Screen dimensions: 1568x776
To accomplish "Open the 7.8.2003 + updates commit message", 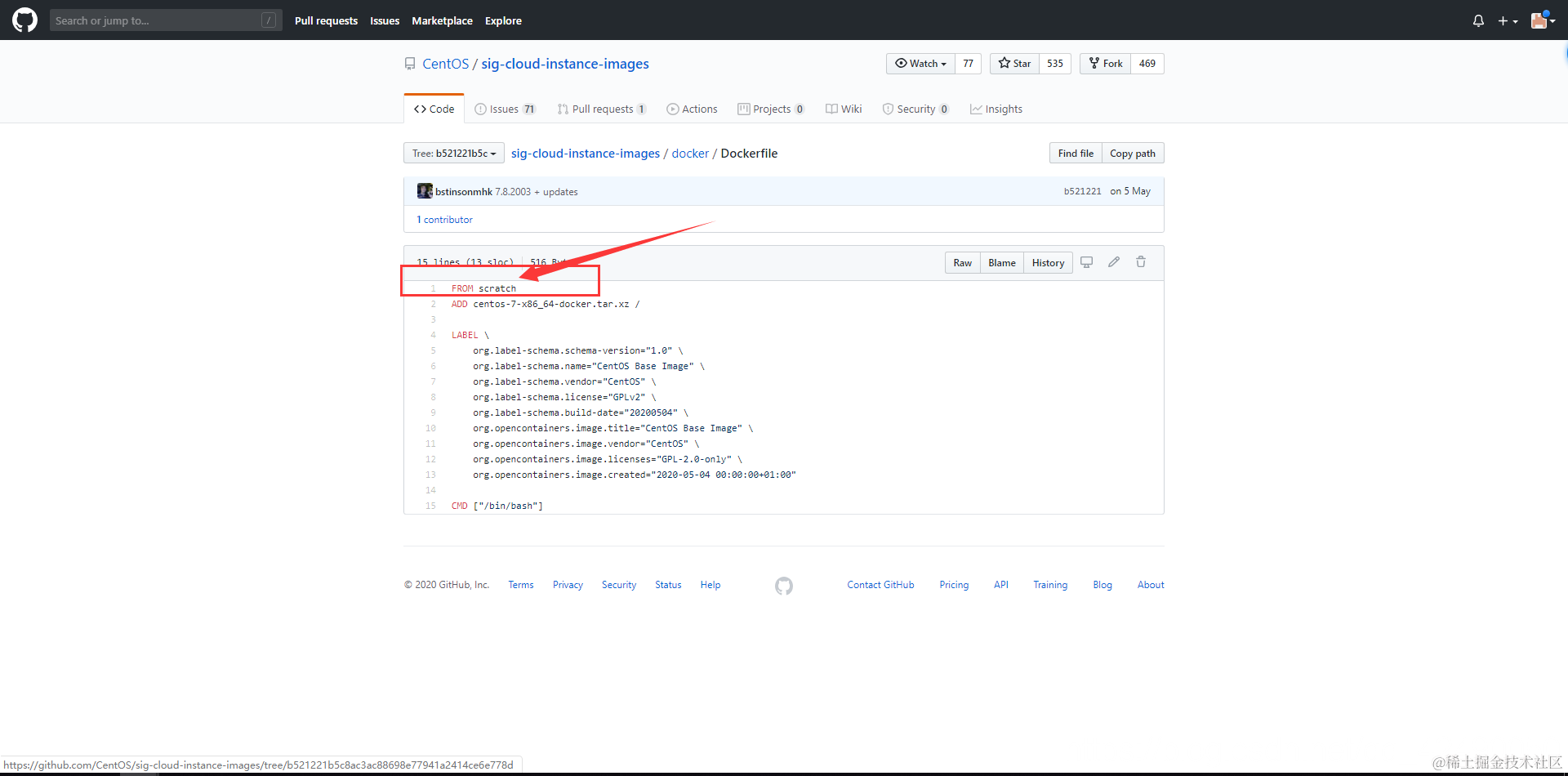I will [x=537, y=192].
